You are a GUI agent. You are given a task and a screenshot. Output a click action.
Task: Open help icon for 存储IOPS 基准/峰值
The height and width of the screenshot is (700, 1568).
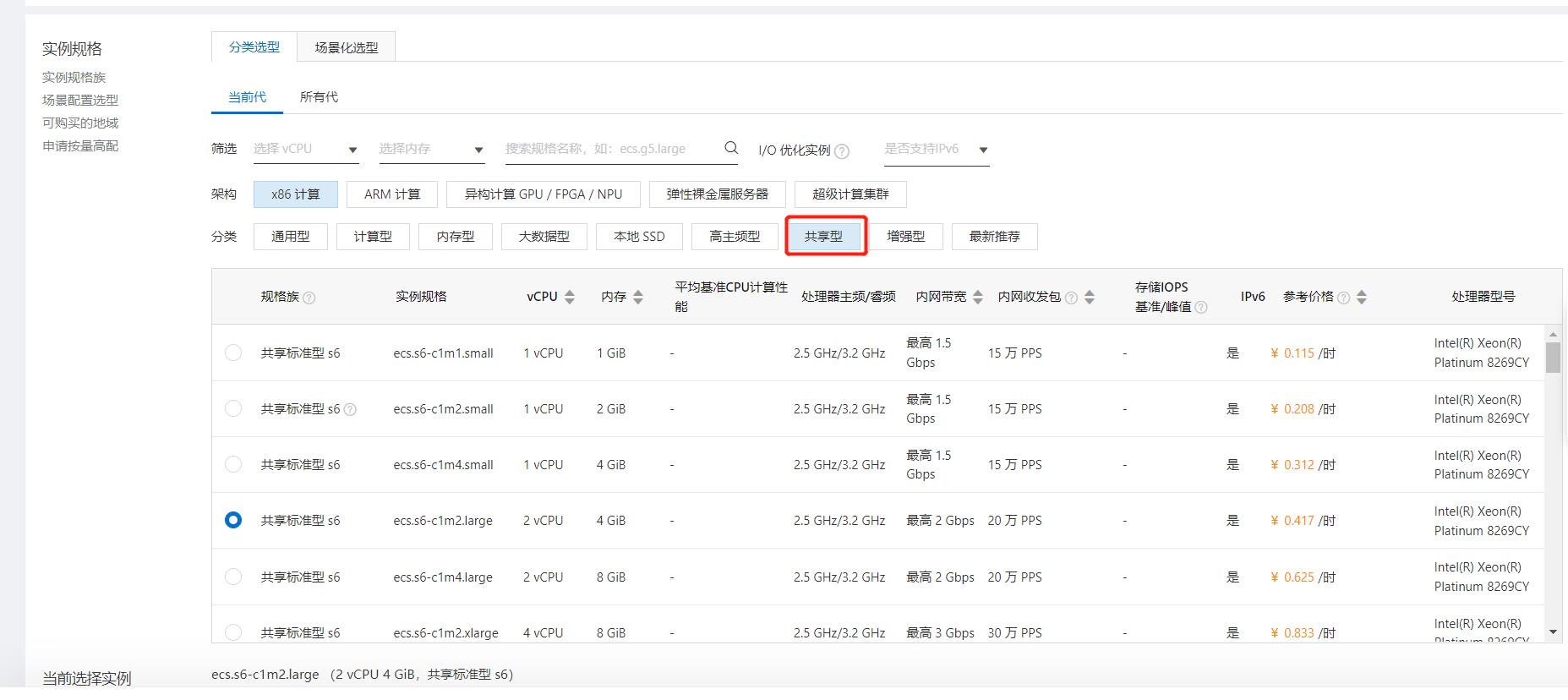tap(1201, 308)
